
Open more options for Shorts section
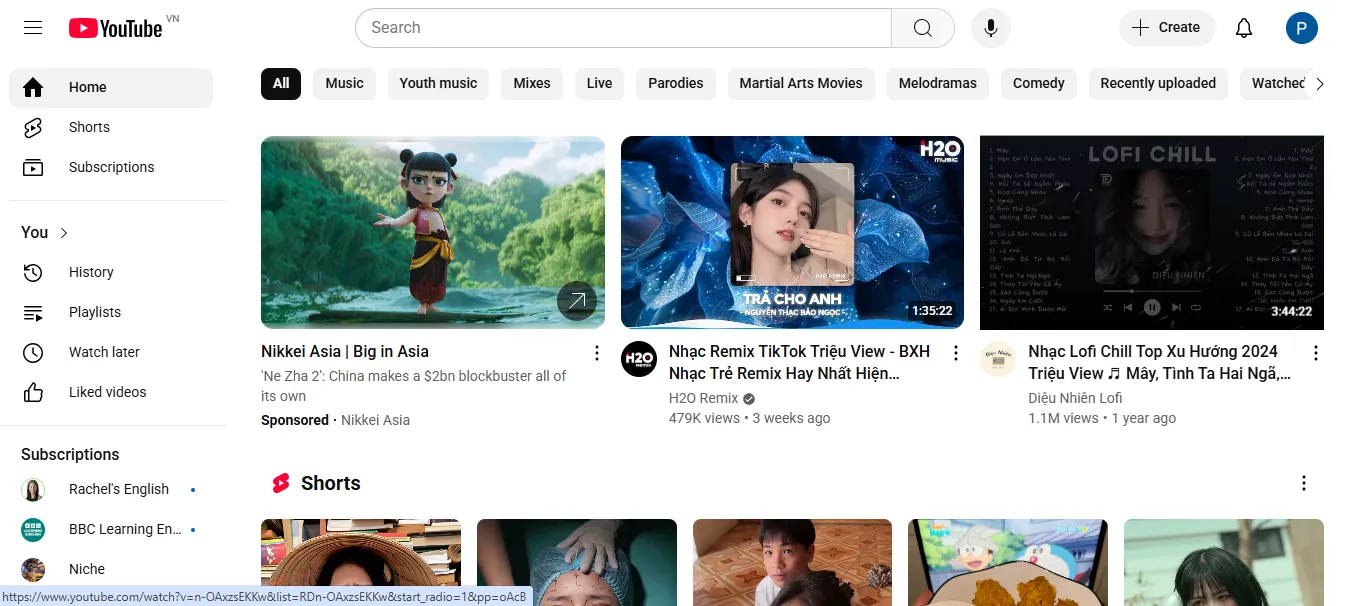tap(1303, 484)
